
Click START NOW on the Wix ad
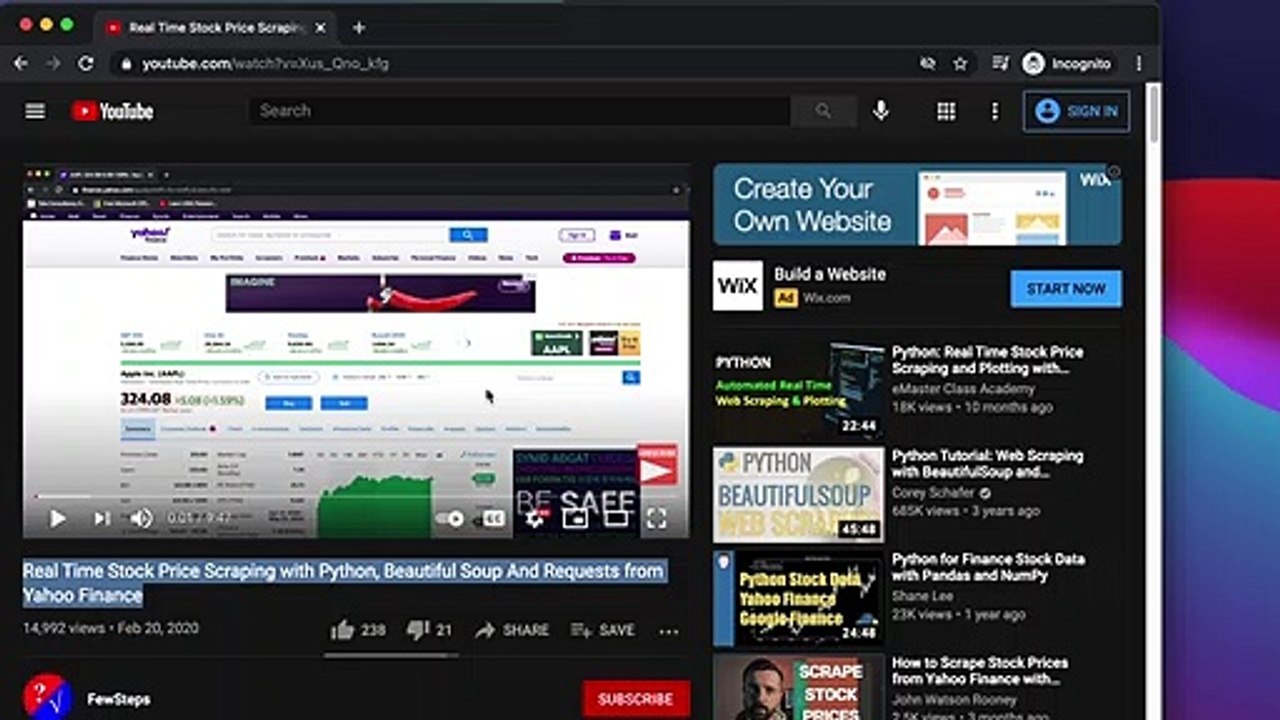(1066, 288)
